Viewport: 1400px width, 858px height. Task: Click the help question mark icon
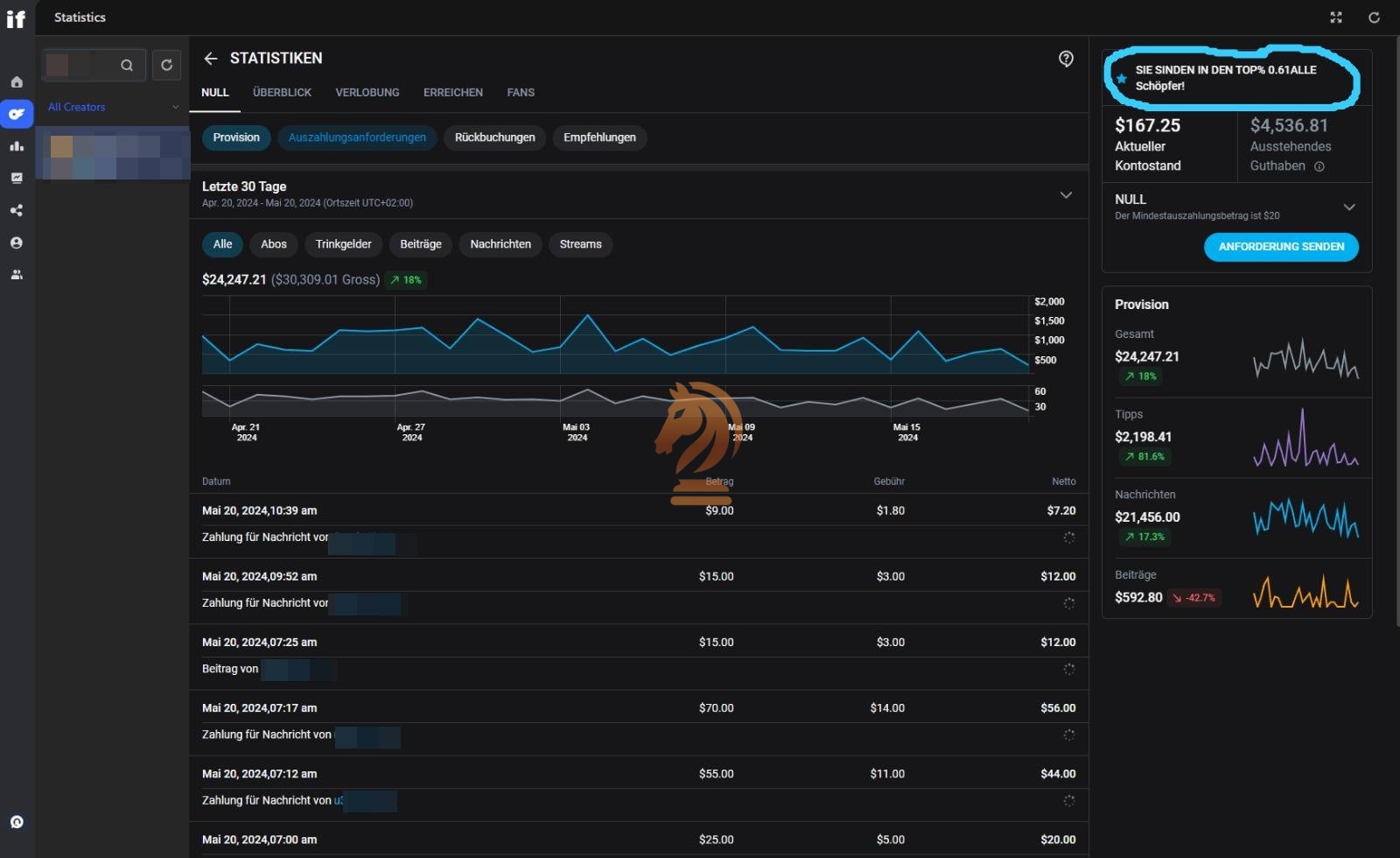coord(1066,59)
